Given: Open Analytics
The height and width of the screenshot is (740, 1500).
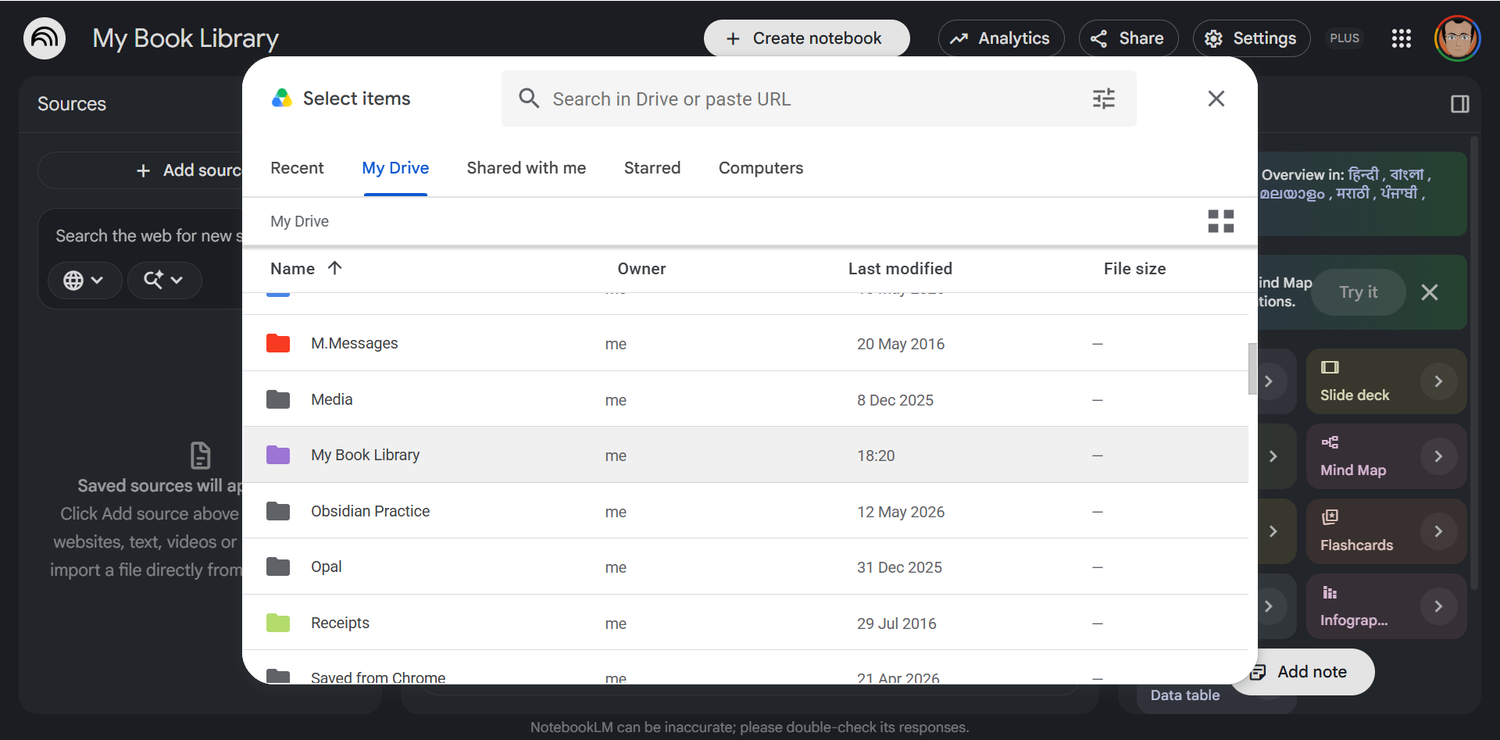Looking at the screenshot, I should 999,39.
